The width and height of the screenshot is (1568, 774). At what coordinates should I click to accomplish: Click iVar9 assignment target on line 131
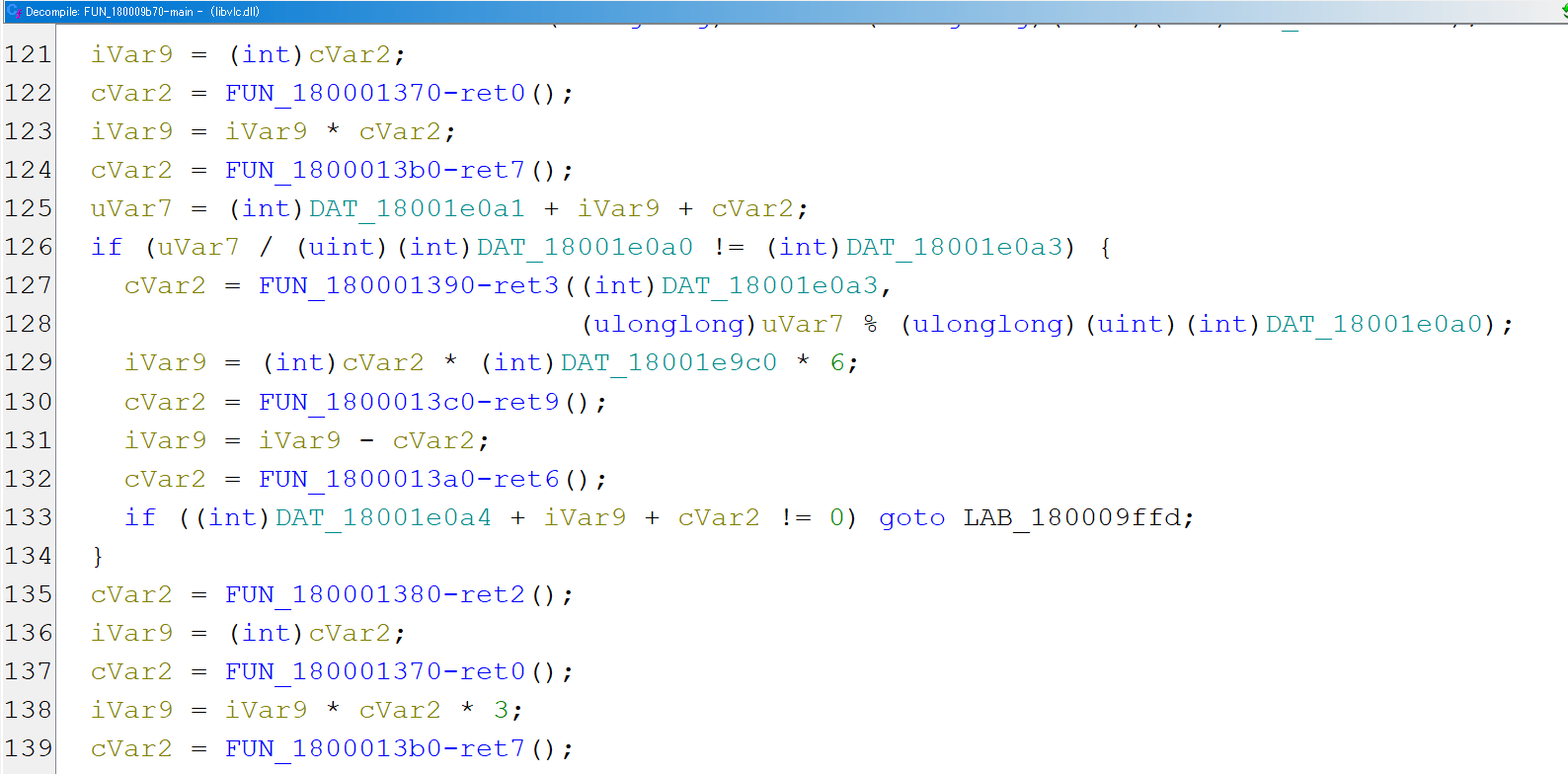[165, 440]
